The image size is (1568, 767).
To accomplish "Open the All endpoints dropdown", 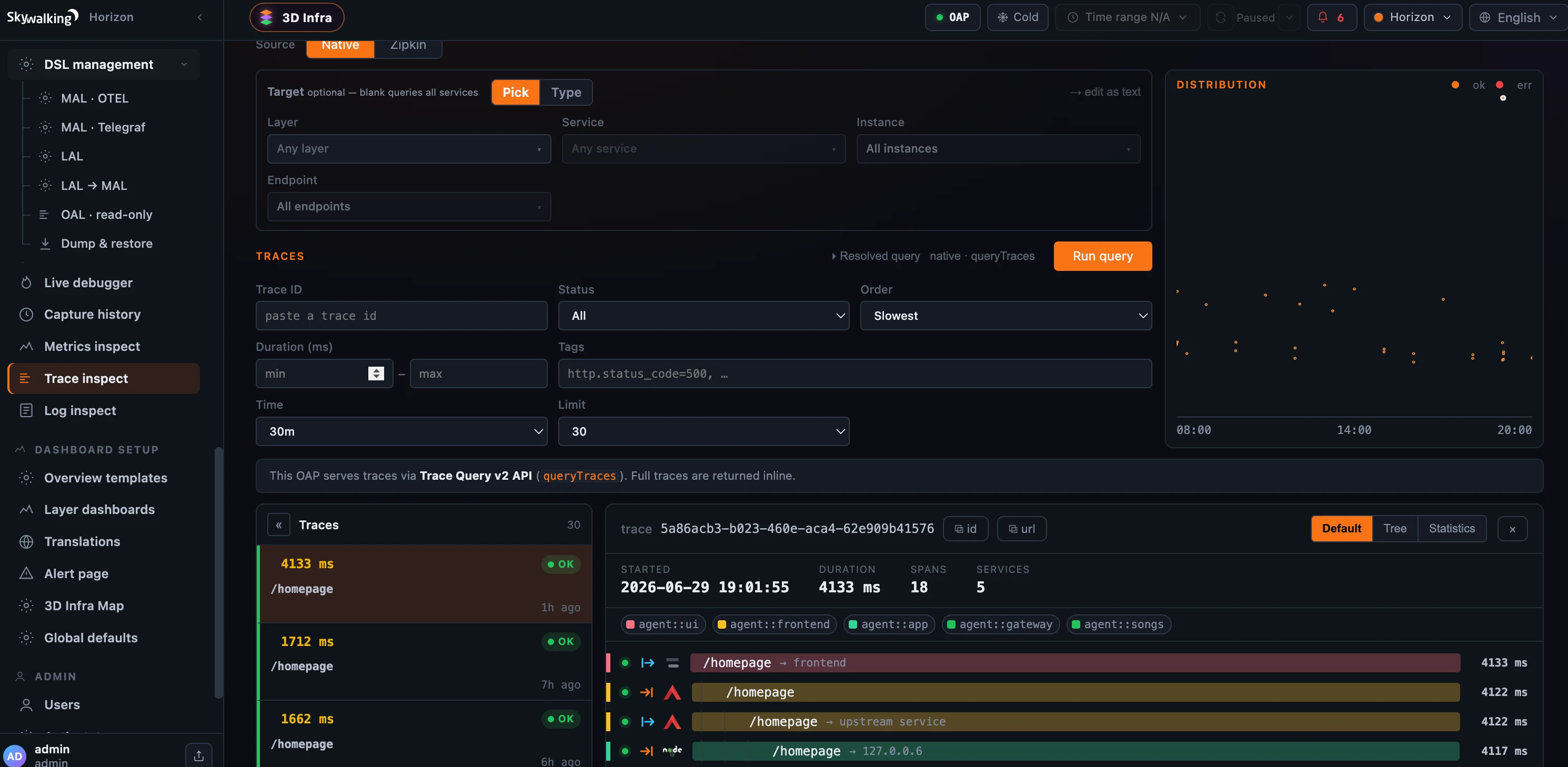I will [409, 206].
